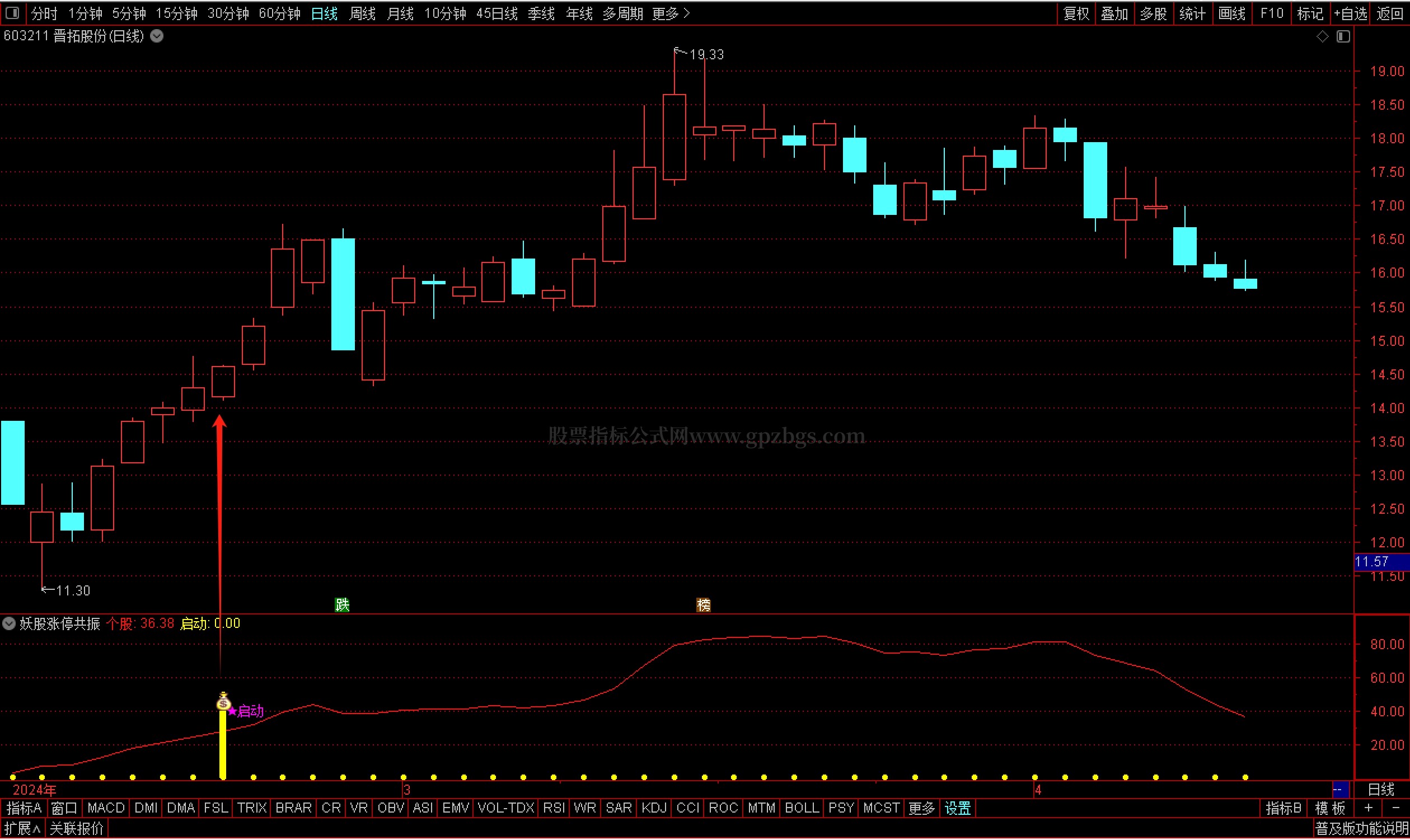Switch to 年线 period
The image size is (1410, 840).
pyautogui.click(x=579, y=13)
